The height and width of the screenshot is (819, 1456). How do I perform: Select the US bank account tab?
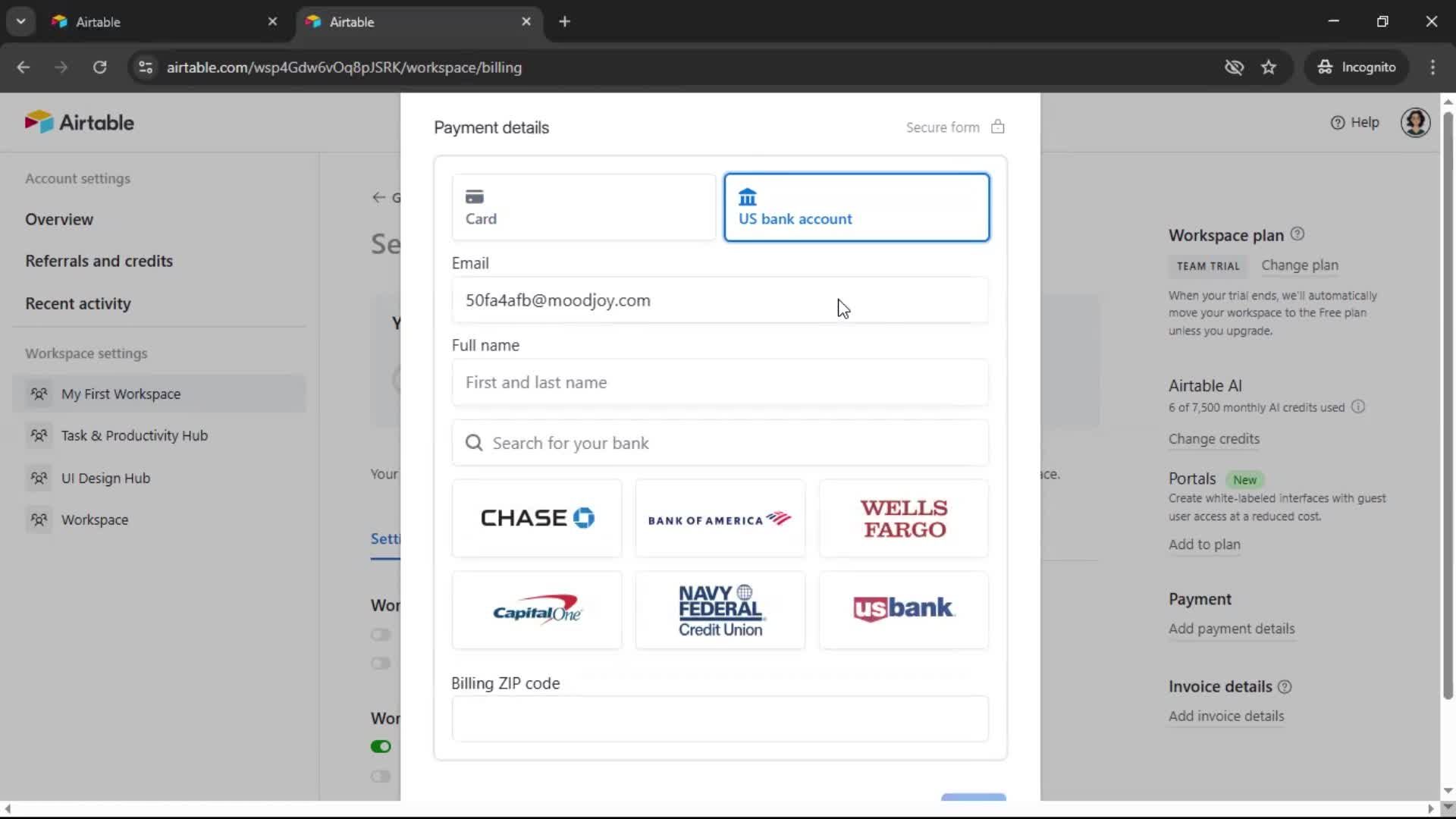click(x=856, y=207)
